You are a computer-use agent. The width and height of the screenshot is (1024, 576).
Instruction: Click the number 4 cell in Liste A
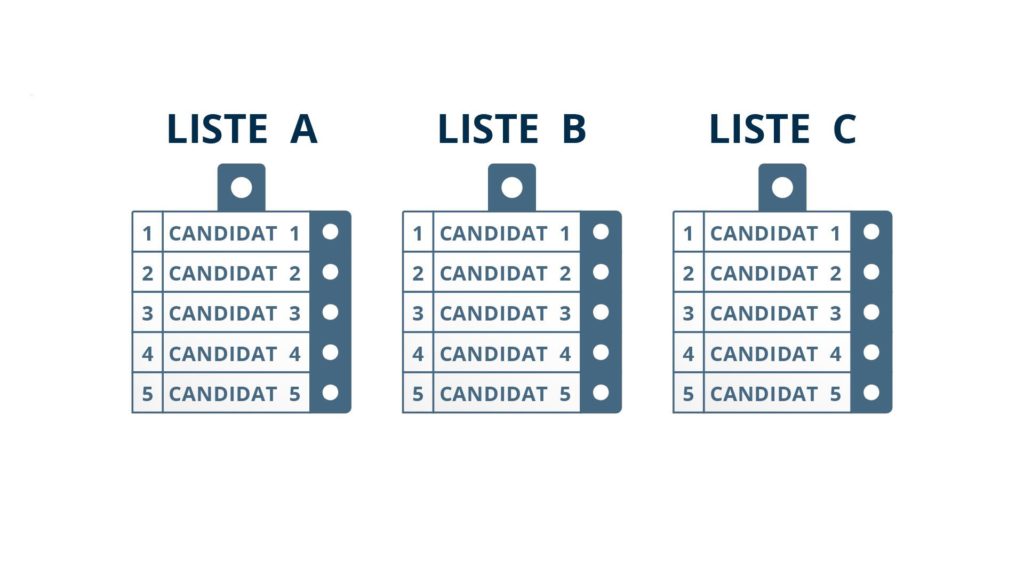tap(147, 353)
